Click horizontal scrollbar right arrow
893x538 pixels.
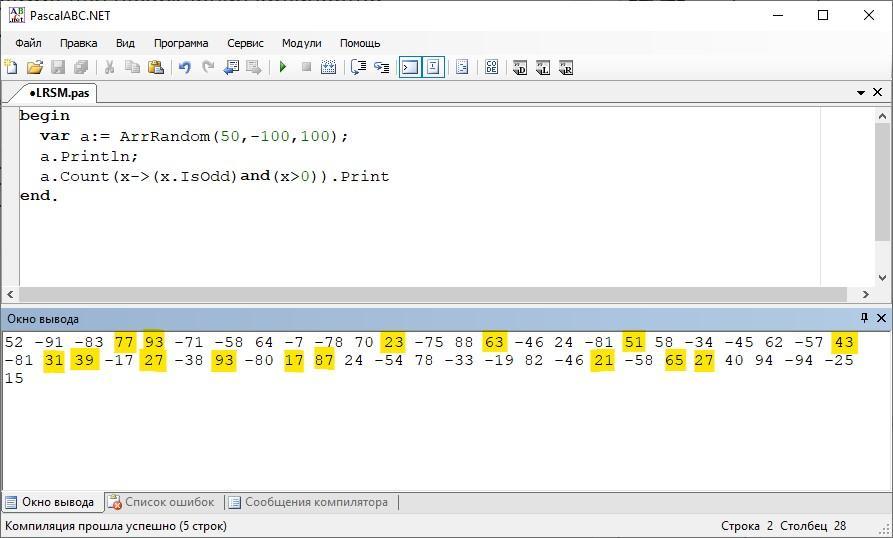[x=866, y=294]
